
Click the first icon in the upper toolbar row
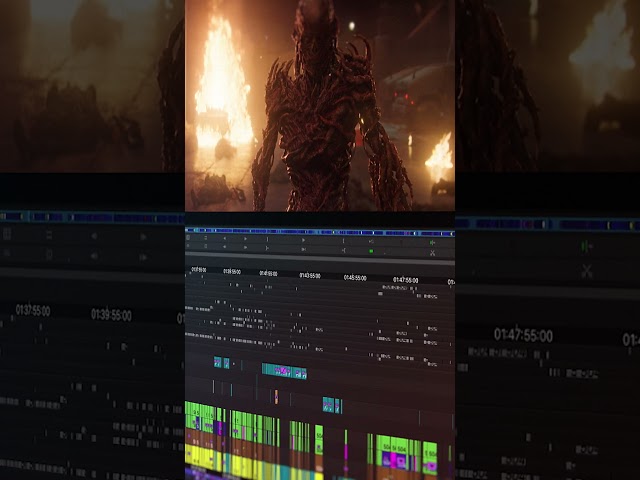188,238
